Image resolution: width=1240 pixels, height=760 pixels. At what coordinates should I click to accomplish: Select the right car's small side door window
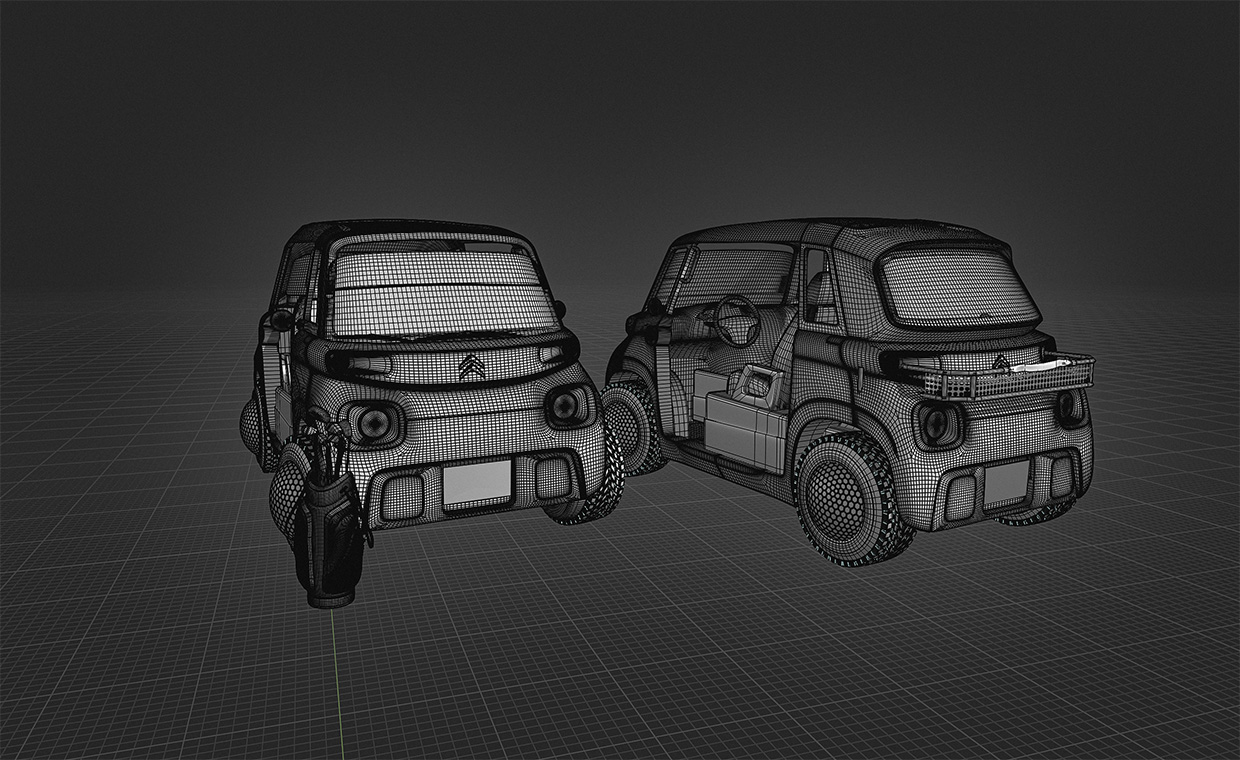point(818,287)
